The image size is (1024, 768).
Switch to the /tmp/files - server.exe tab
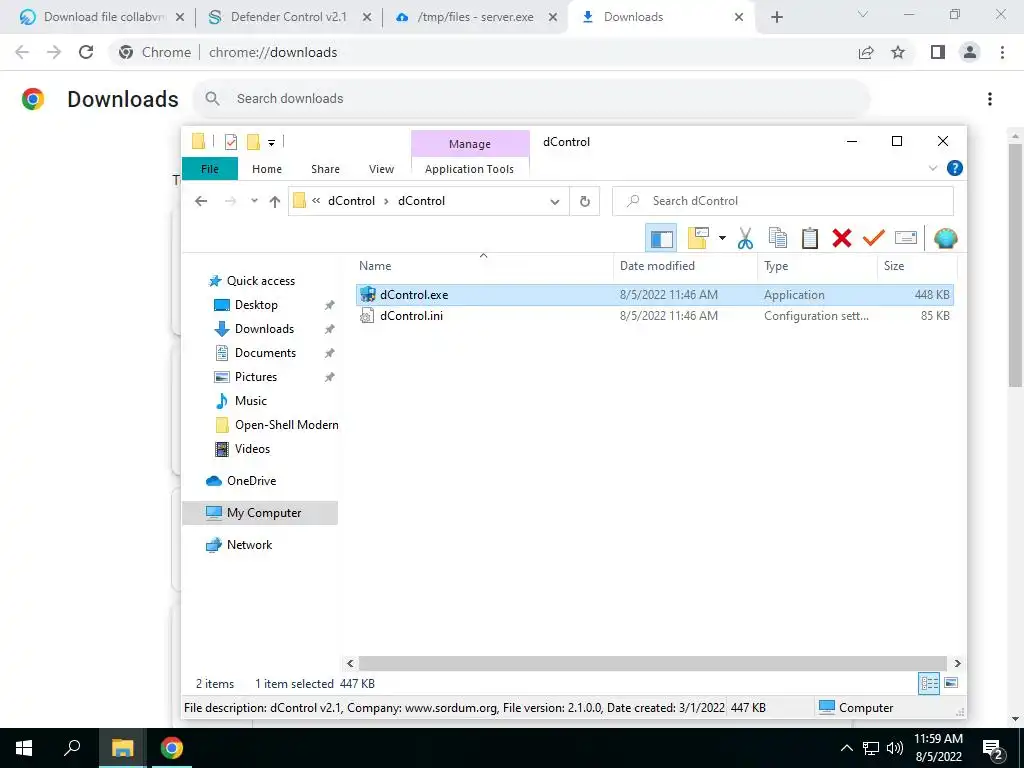475,17
